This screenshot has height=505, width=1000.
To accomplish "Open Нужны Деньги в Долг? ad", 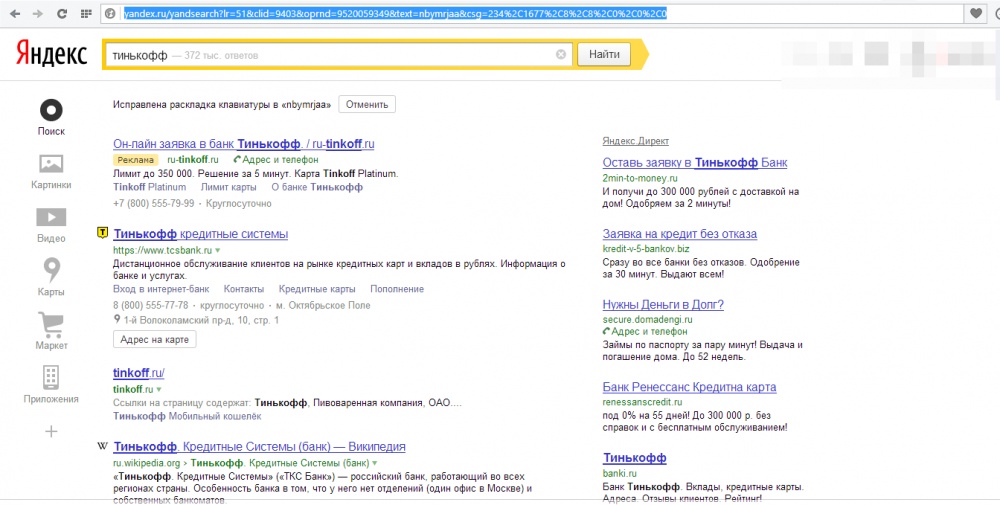I will pyautogui.click(x=663, y=305).
